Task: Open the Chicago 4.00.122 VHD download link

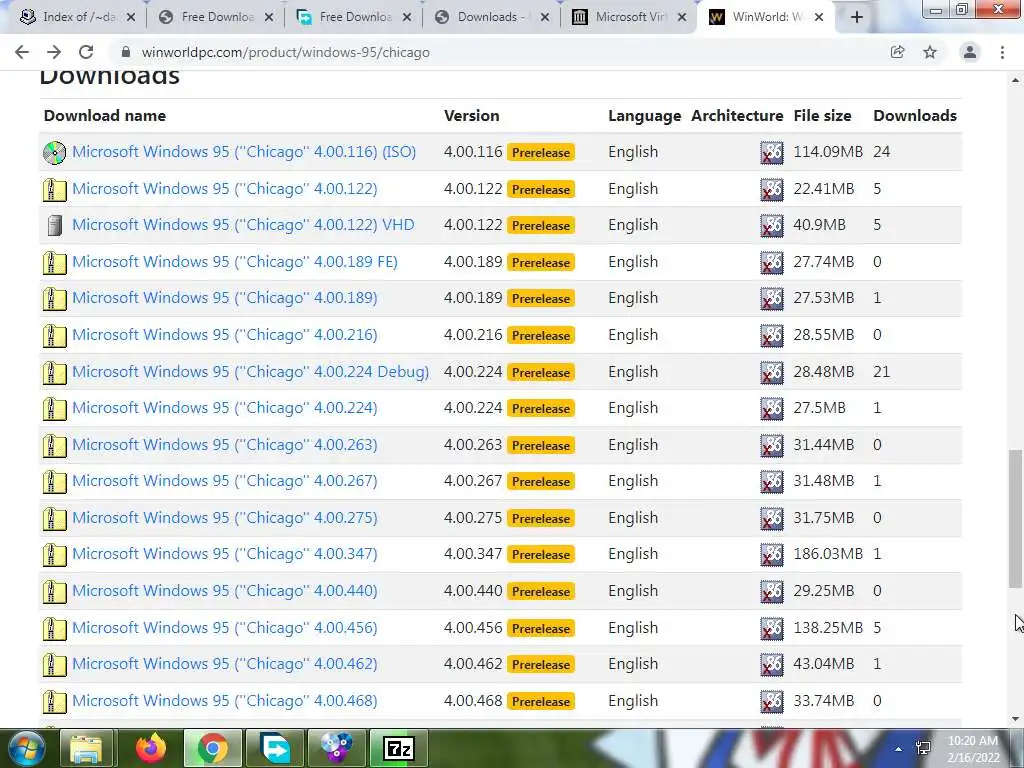Action: click(243, 225)
